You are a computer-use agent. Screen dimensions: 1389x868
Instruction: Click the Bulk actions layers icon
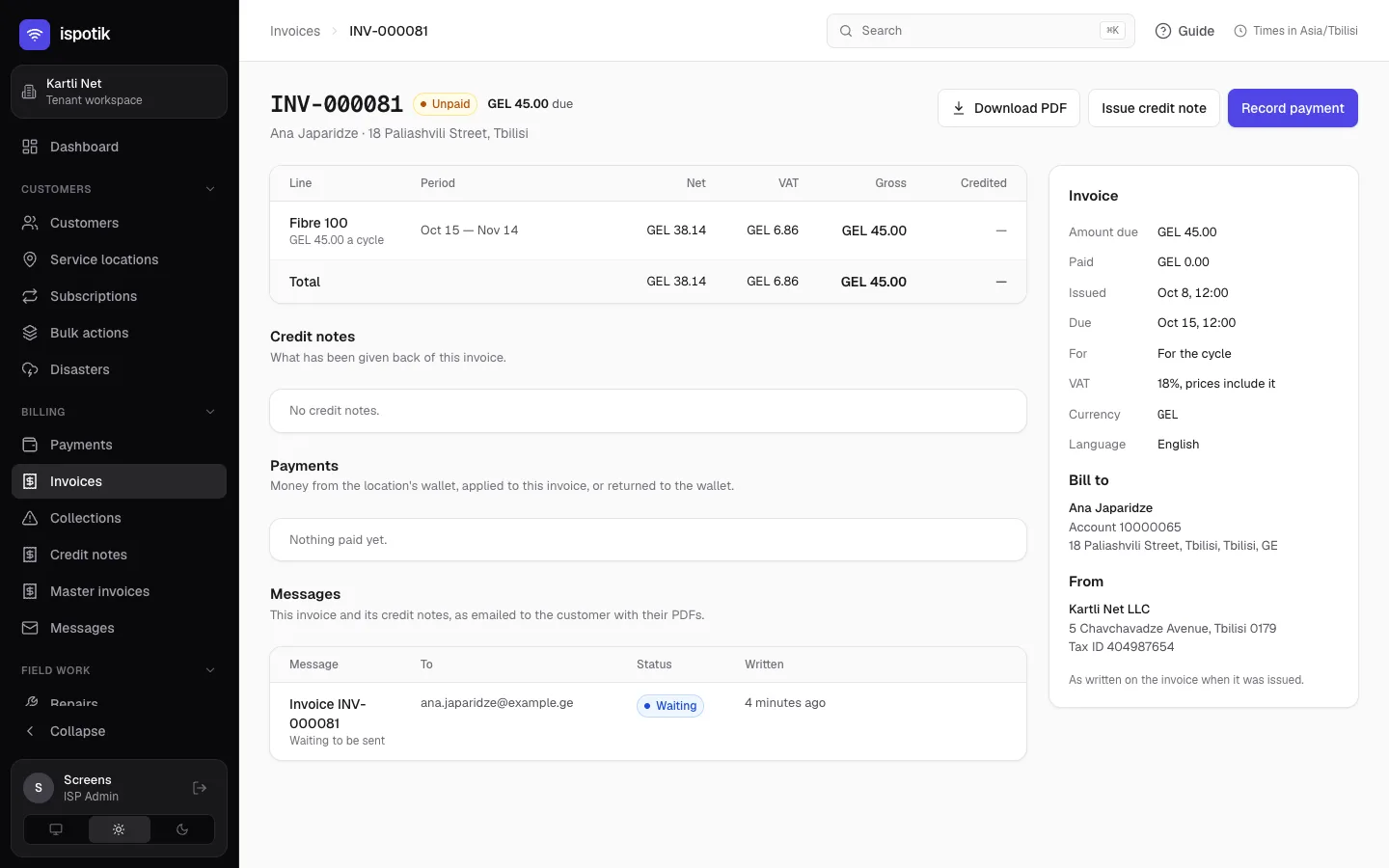[30, 333]
